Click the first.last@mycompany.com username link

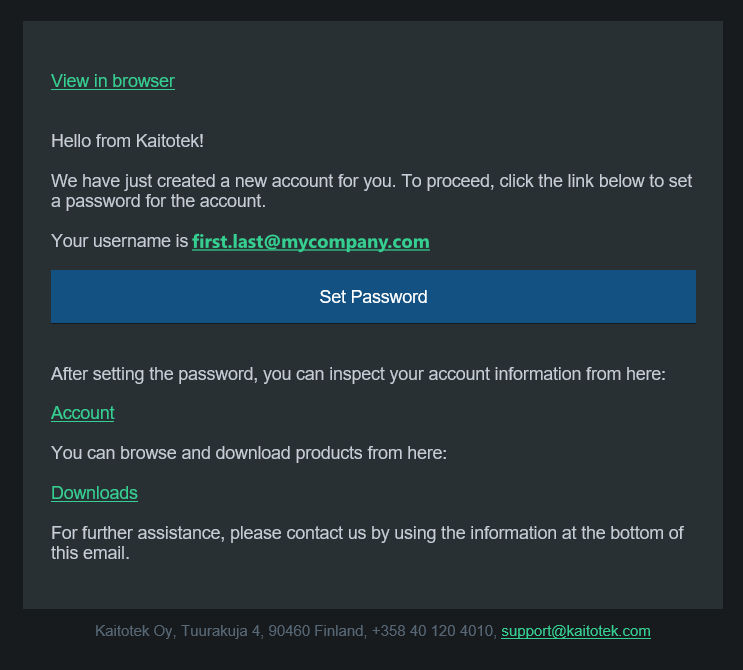coord(311,242)
